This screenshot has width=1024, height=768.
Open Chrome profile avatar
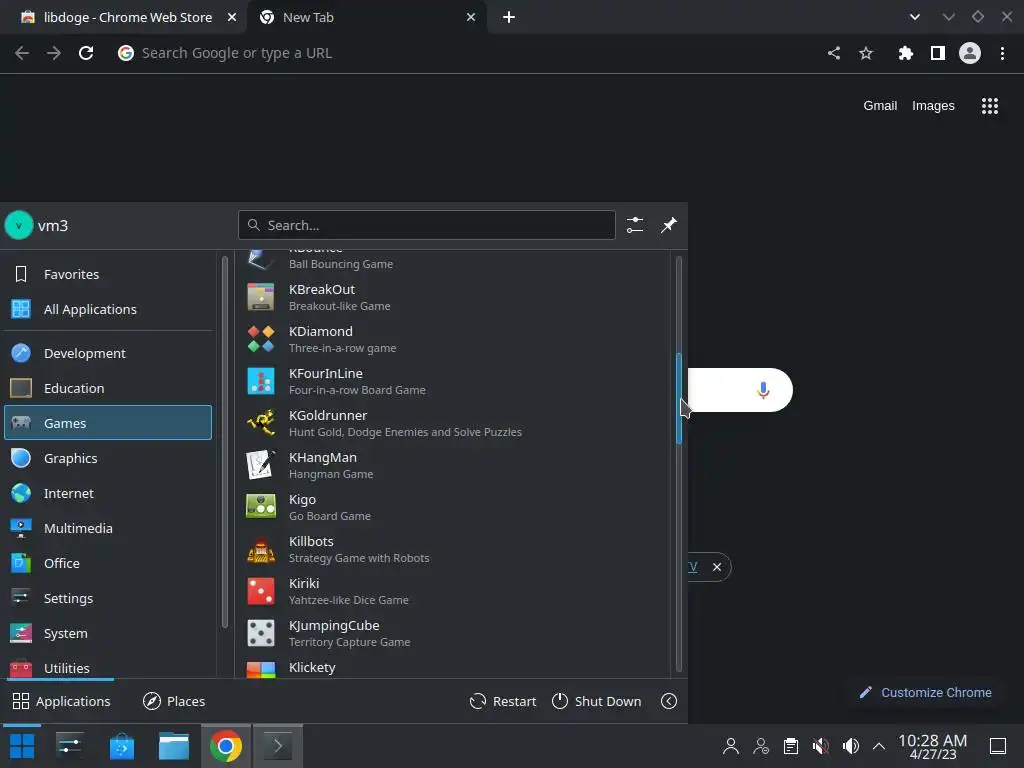970,53
